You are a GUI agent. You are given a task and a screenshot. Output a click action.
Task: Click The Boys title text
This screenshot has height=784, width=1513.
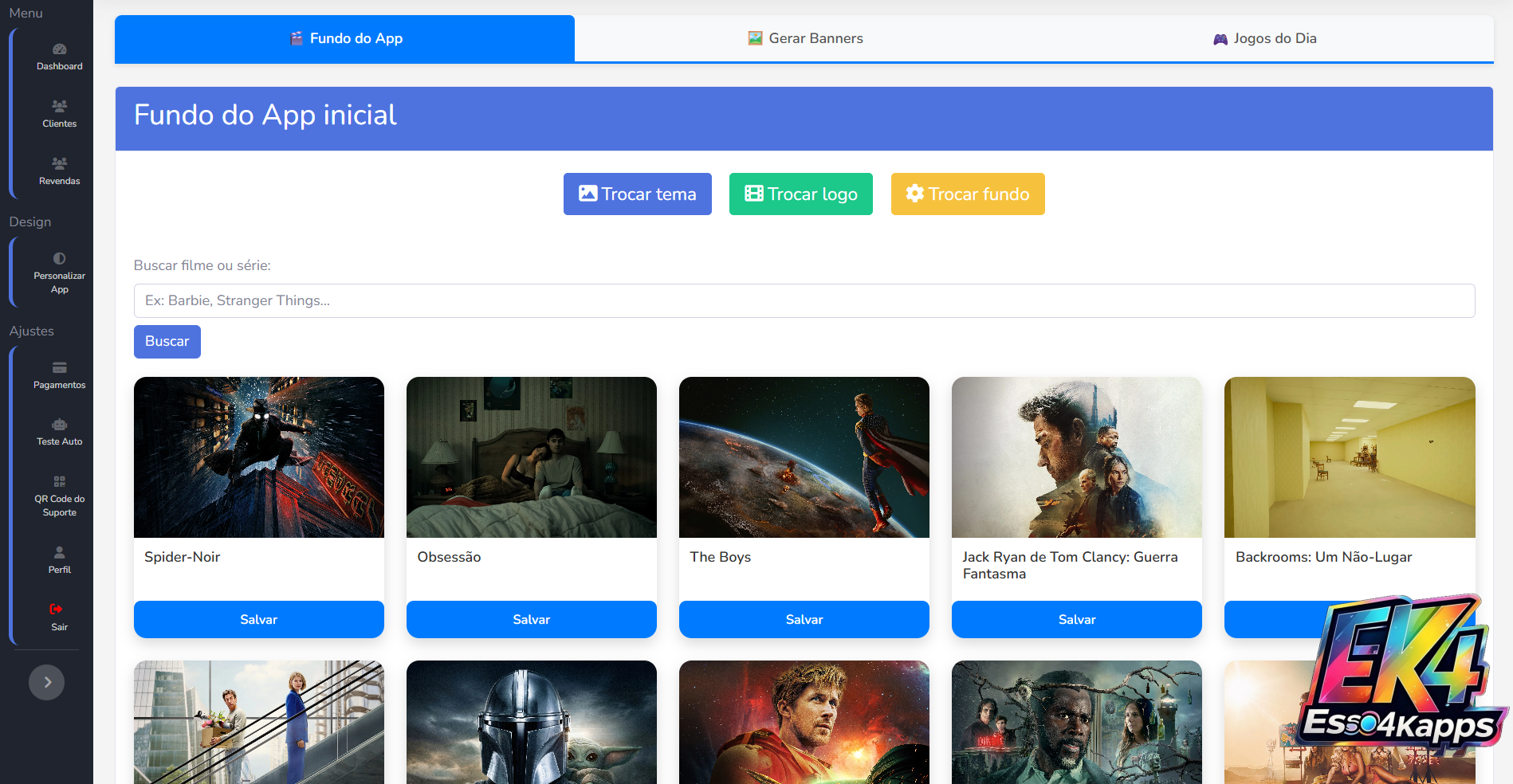pyautogui.click(x=720, y=557)
